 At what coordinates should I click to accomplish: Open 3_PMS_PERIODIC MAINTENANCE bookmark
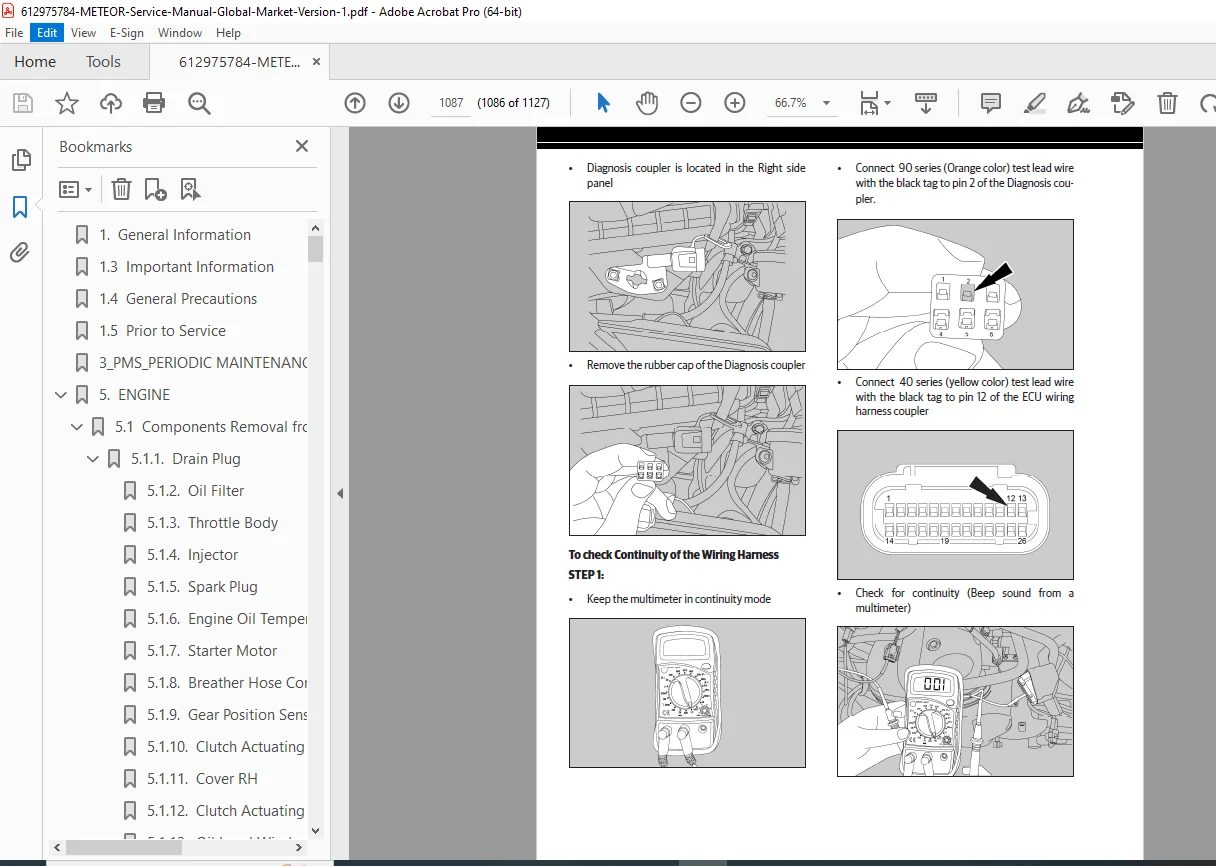click(x=203, y=363)
